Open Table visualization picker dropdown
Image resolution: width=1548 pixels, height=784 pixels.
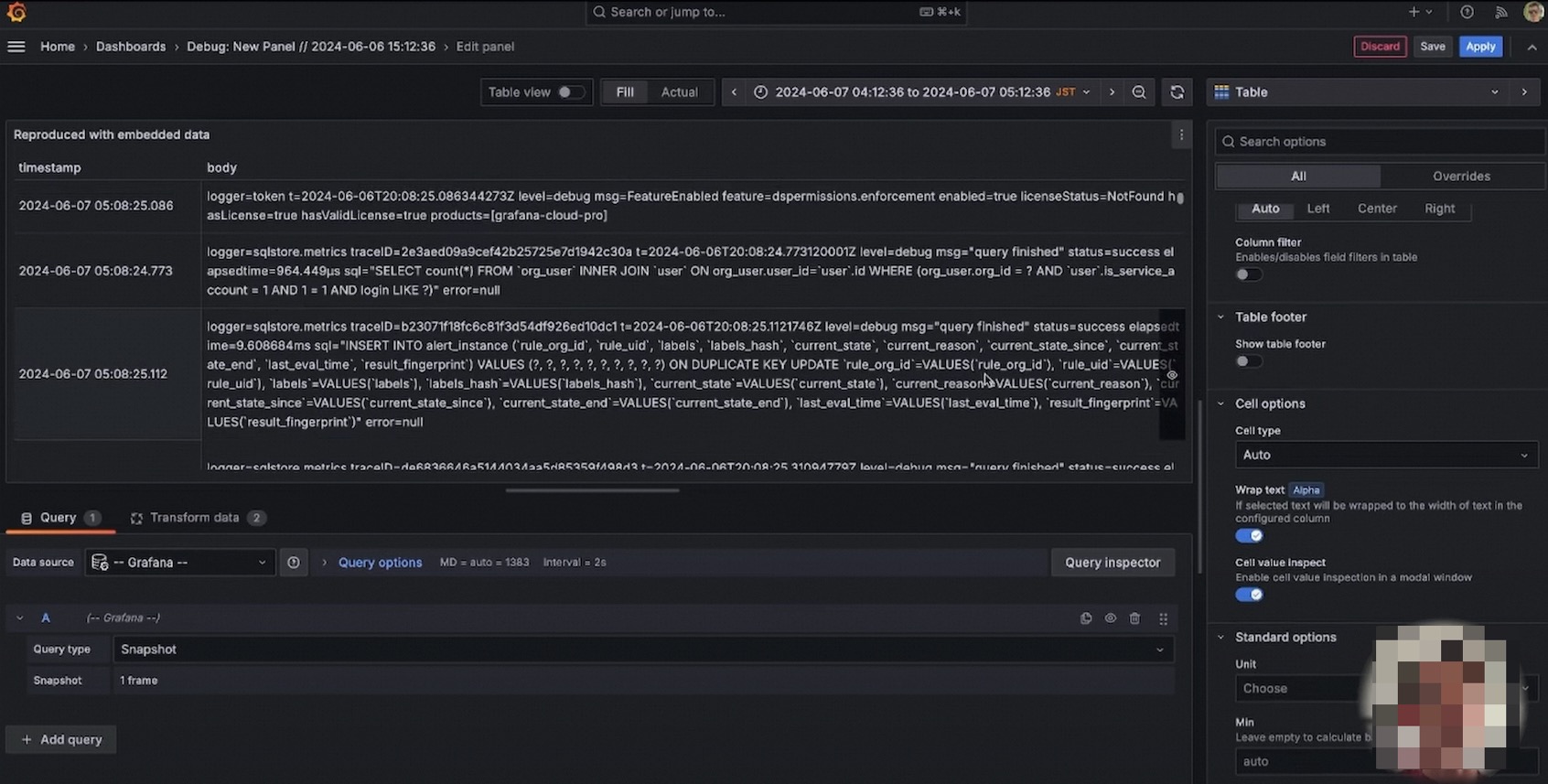click(1358, 92)
